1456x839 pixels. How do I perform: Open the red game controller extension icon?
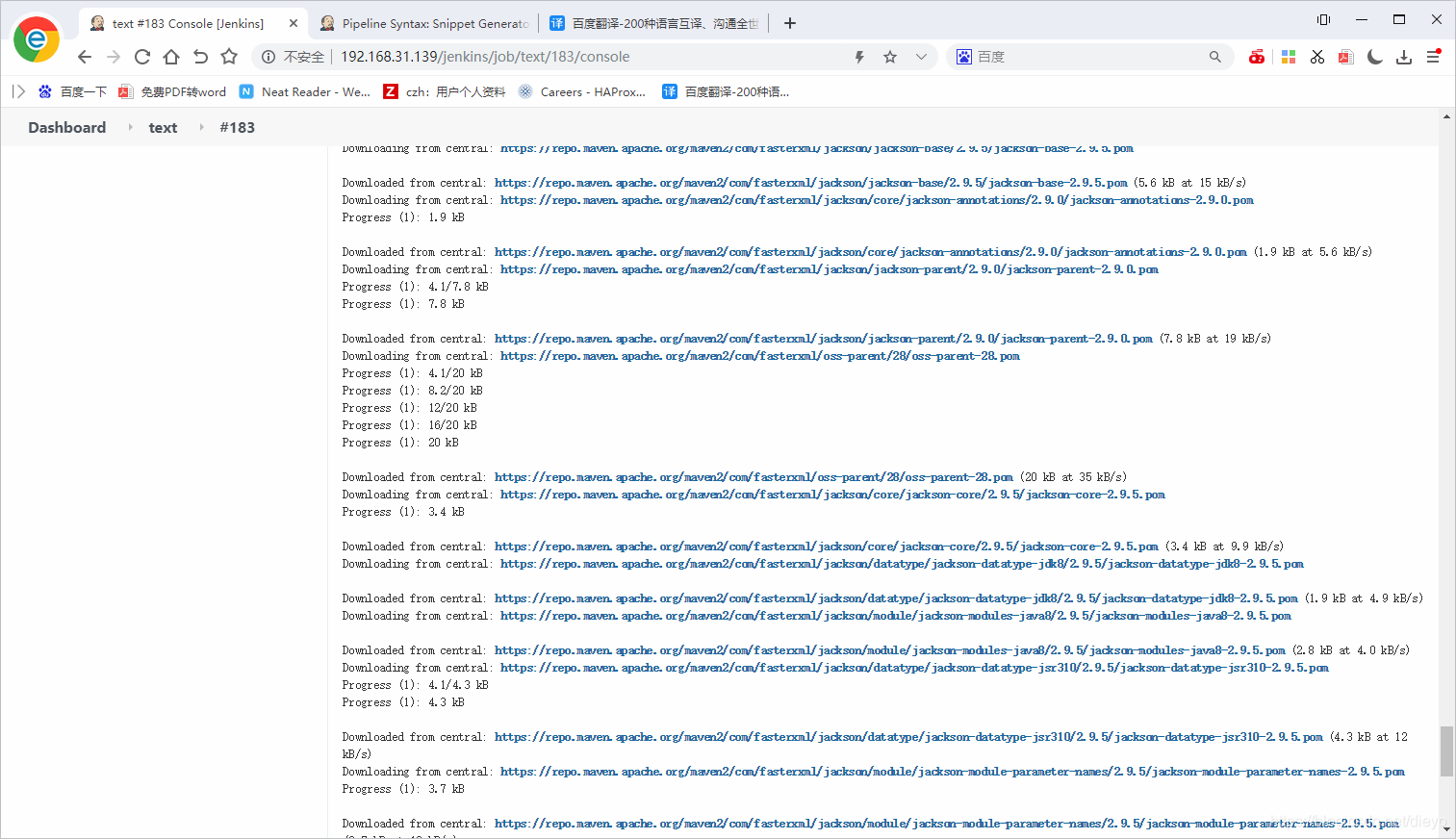coord(1257,57)
